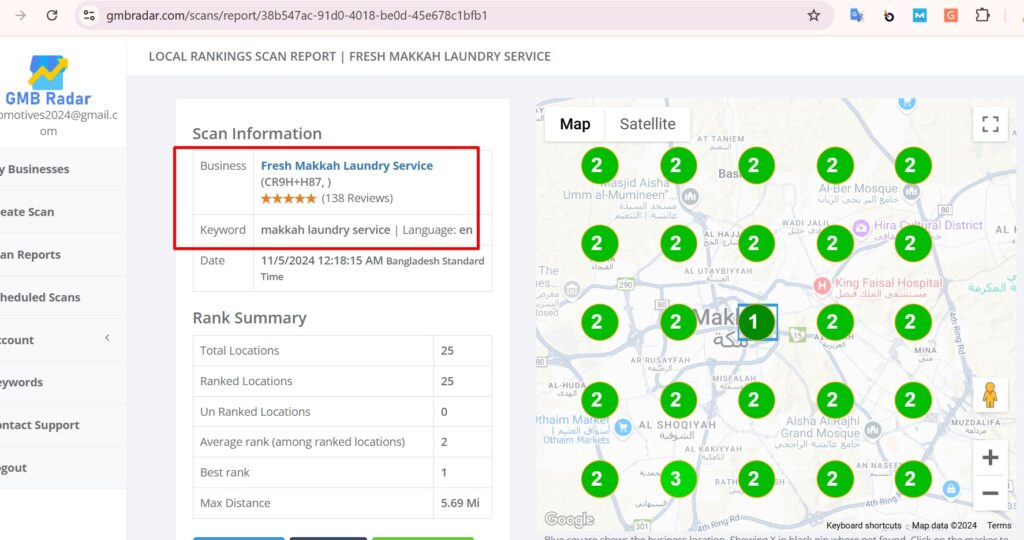Select the Street View pegman

point(990,395)
